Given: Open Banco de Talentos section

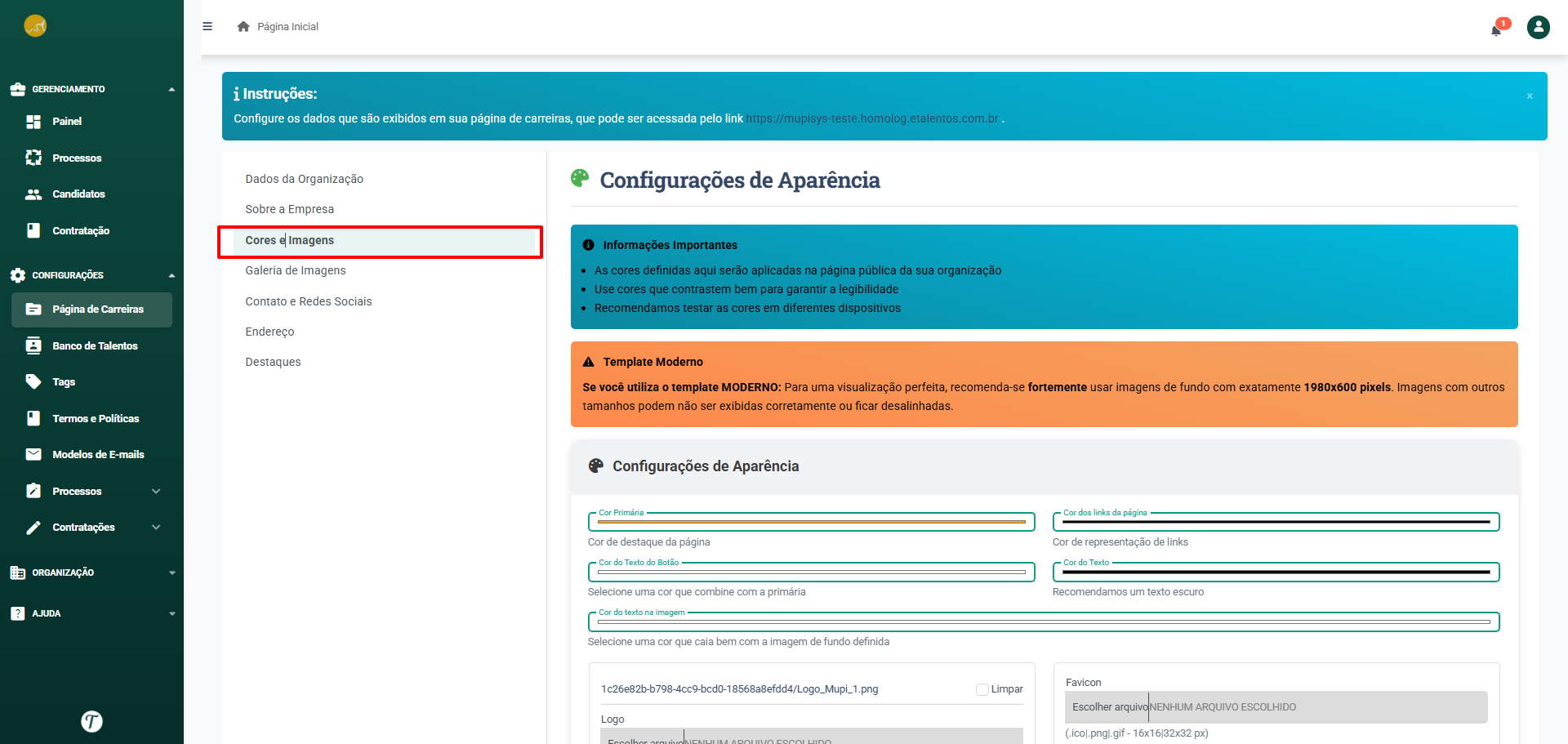Looking at the screenshot, I should (95, 346).
